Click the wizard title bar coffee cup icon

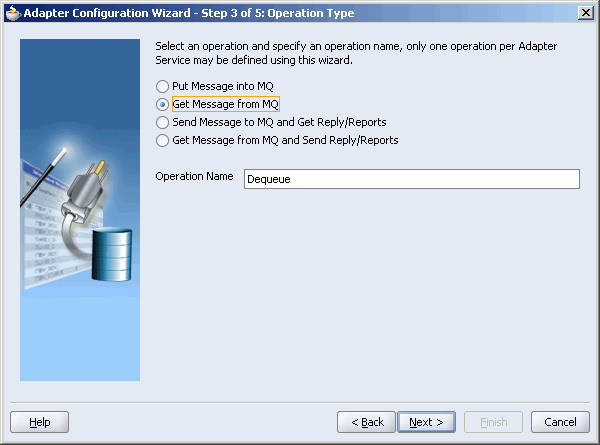[13, 13]
